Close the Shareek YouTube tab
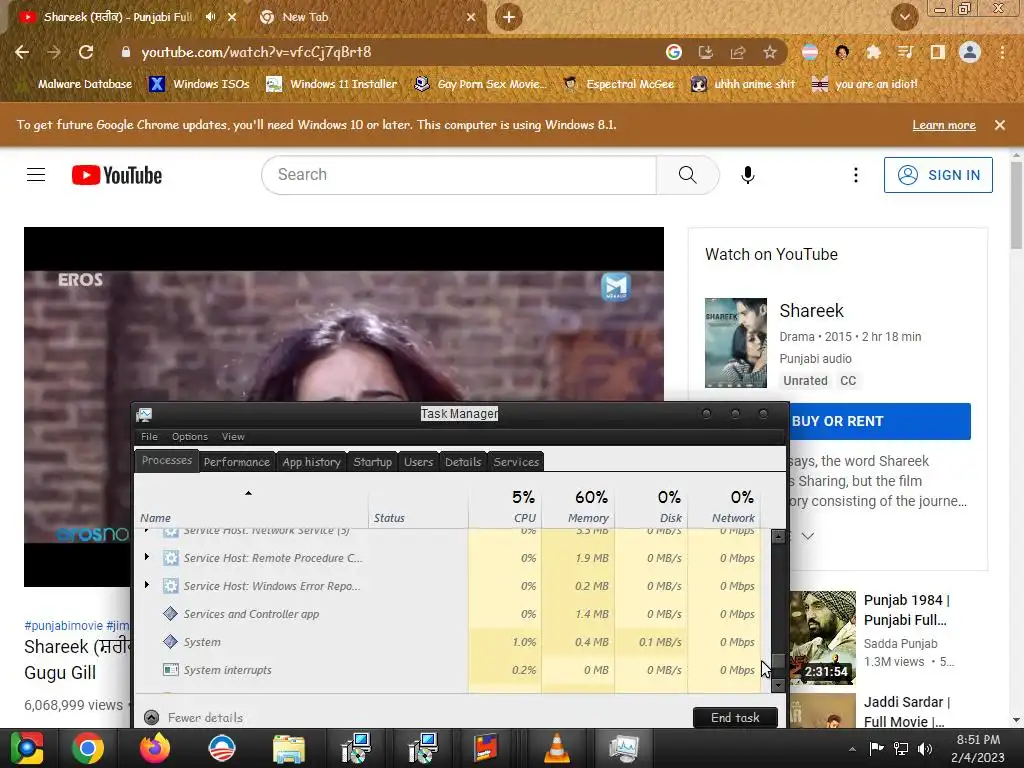The height and width of the screenshot is (768, 1024). coord(232,17)
